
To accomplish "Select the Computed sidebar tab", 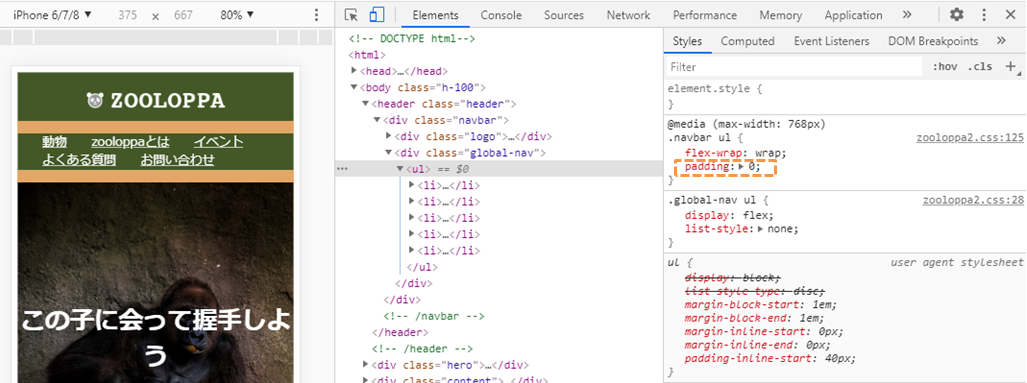I will tap(747, 41).
